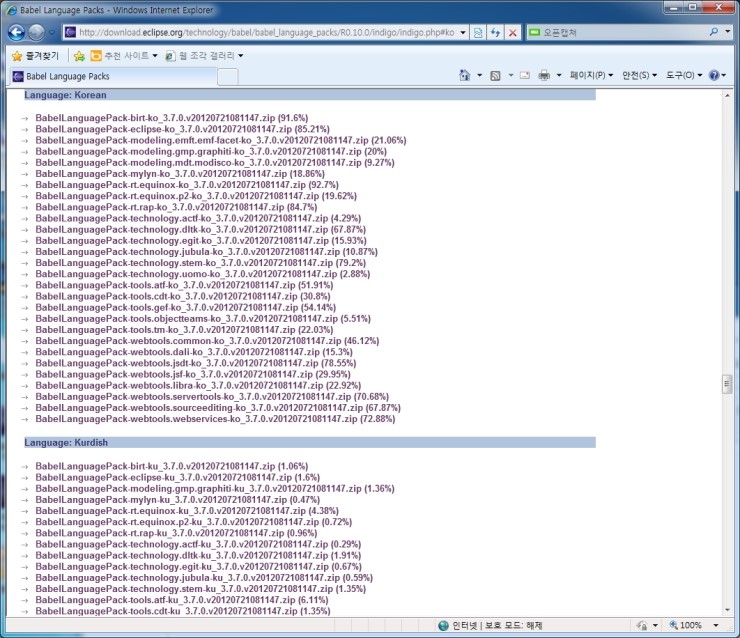This screenshot has width=740, height=638.
Task: Click the RSS feeds icon
Action: tap(495, 76)
